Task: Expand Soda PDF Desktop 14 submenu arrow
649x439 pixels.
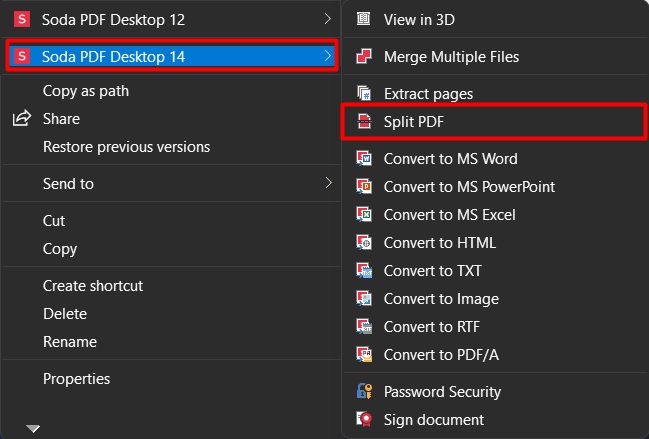Action: 328,55
